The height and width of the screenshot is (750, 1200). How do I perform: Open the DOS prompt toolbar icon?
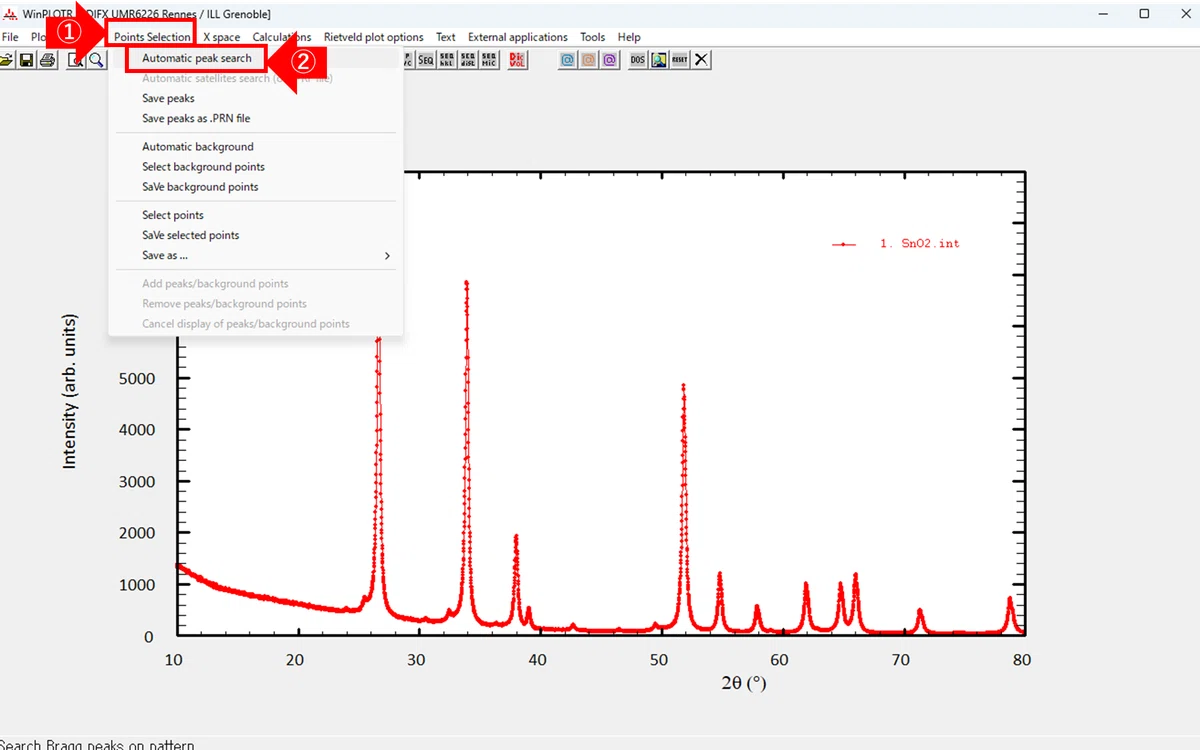point(638,60)
